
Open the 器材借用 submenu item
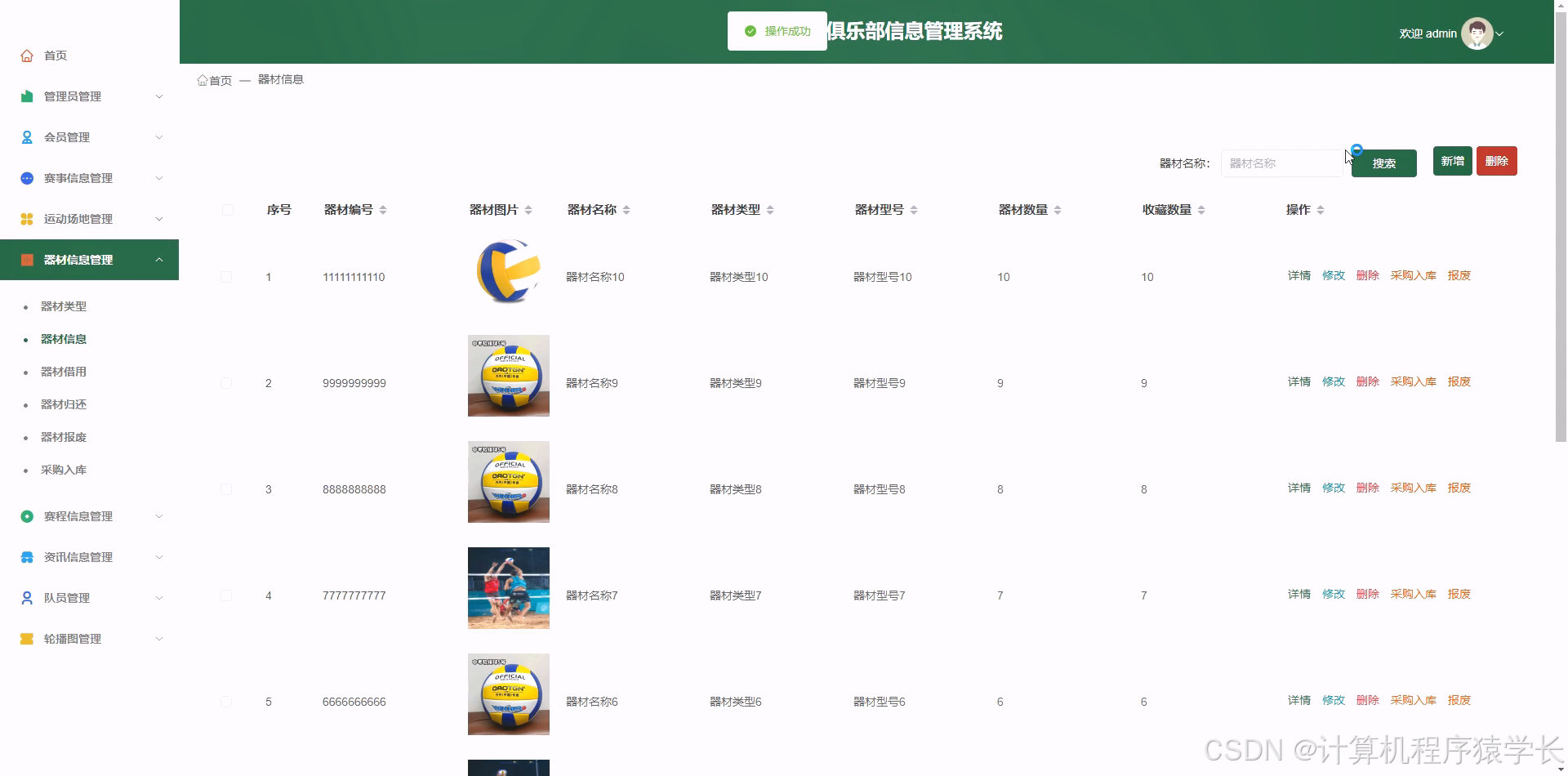pyautogui.click(x=64, y=372)
